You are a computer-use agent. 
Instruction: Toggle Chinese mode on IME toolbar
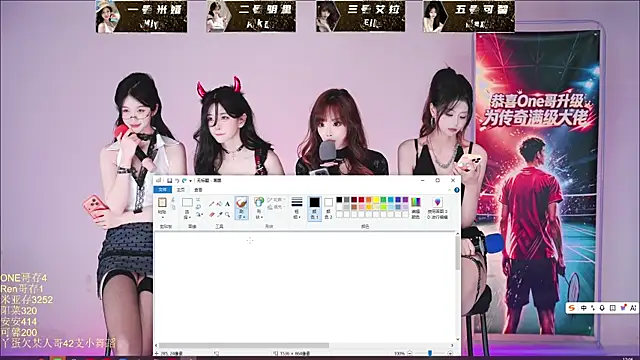[x=584, y=308]
